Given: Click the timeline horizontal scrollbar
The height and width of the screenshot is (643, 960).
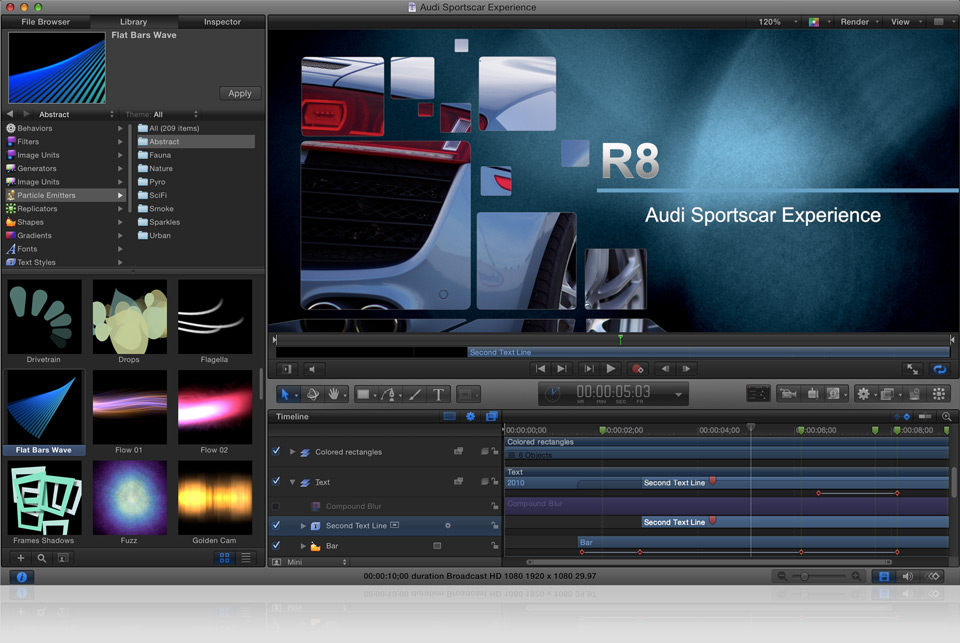Looking at the screenshot, I should (x=709, y=562).
